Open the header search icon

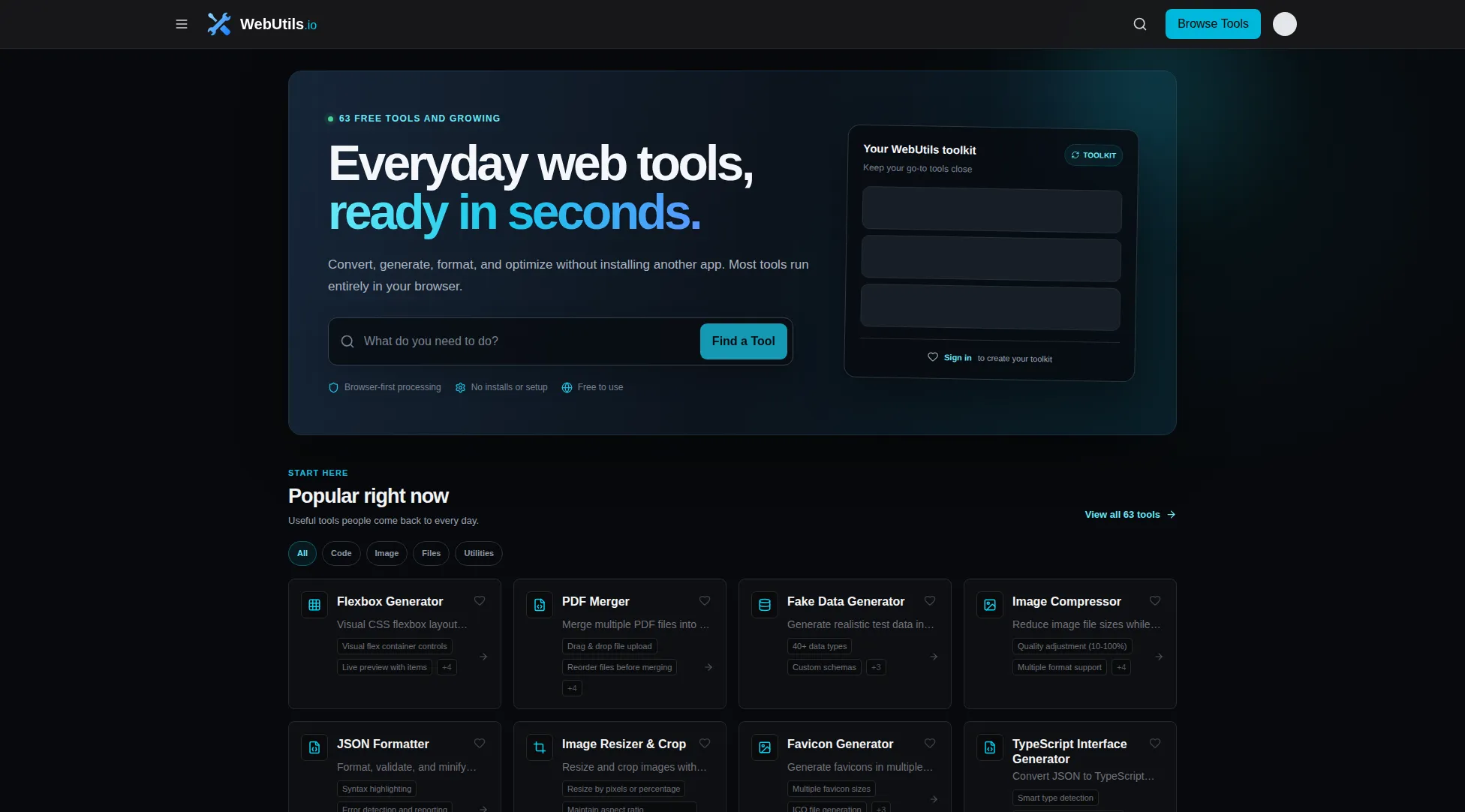coord(1140,24)
